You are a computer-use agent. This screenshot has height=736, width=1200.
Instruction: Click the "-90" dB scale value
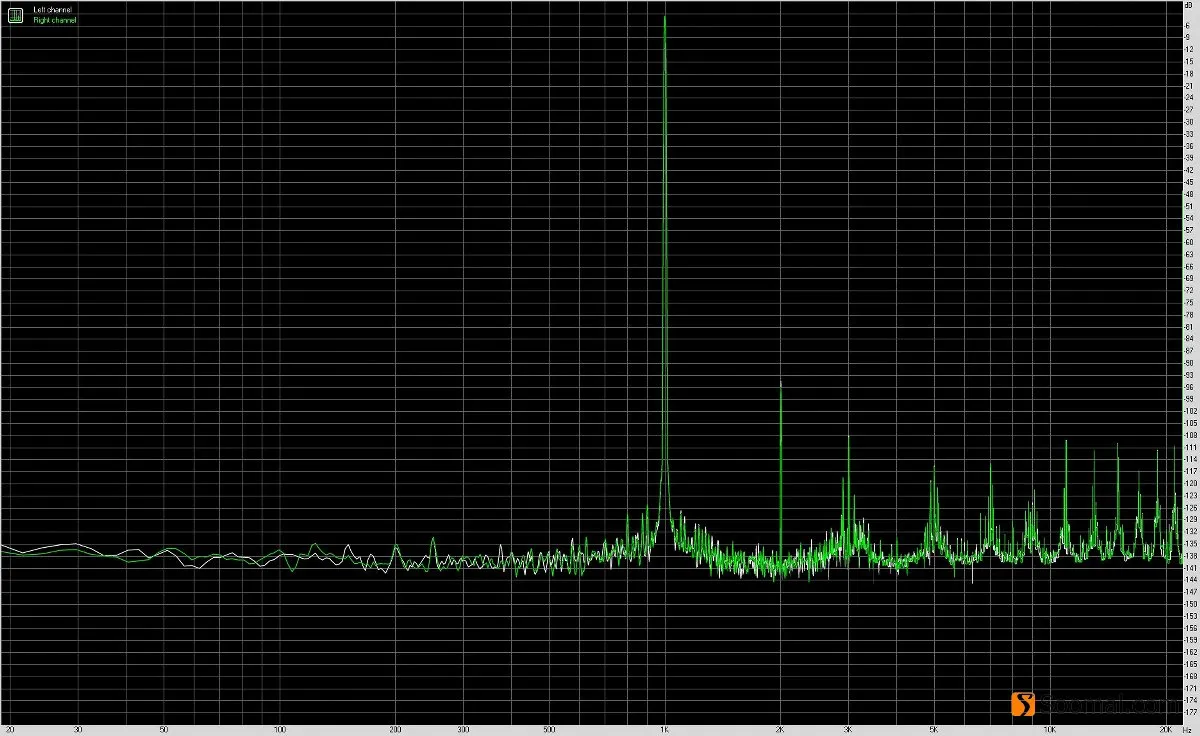coord(1188,363)
